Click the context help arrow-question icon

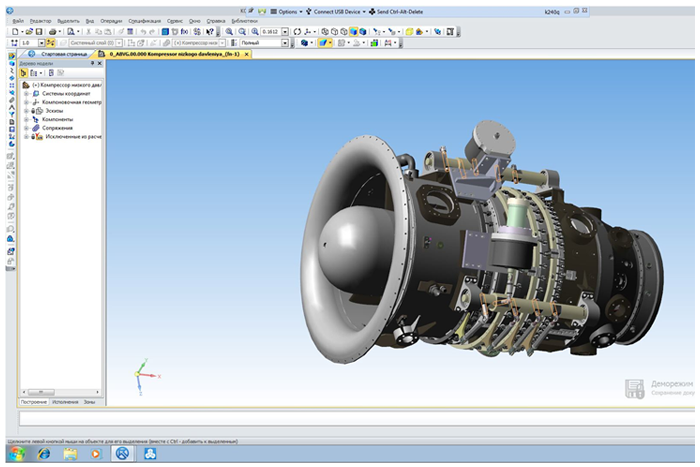pos(209,32)
